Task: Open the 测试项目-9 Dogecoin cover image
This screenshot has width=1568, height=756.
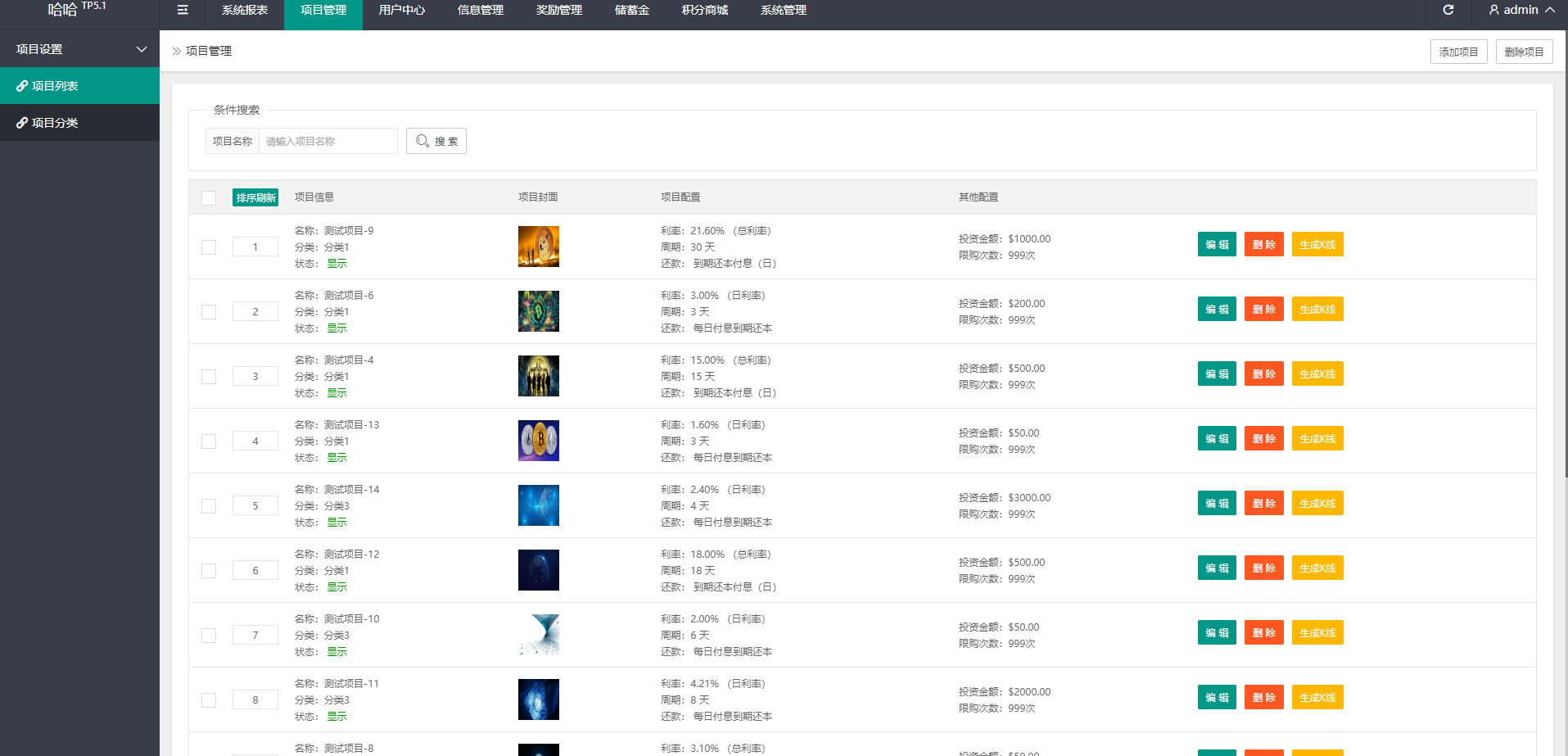Action: click(538, 247)
